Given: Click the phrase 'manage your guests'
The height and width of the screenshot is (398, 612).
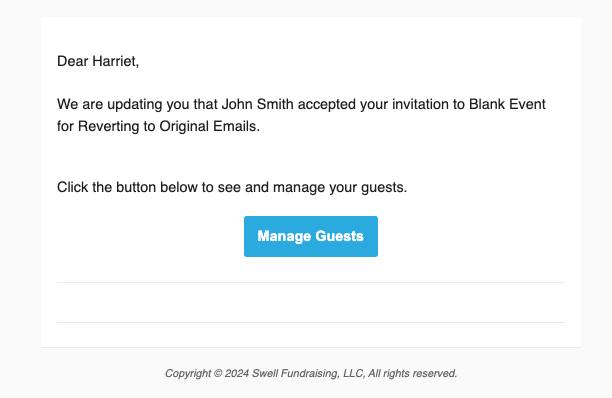Looking at the screenshot, I should pyautogui.click(x=338, y=187).
